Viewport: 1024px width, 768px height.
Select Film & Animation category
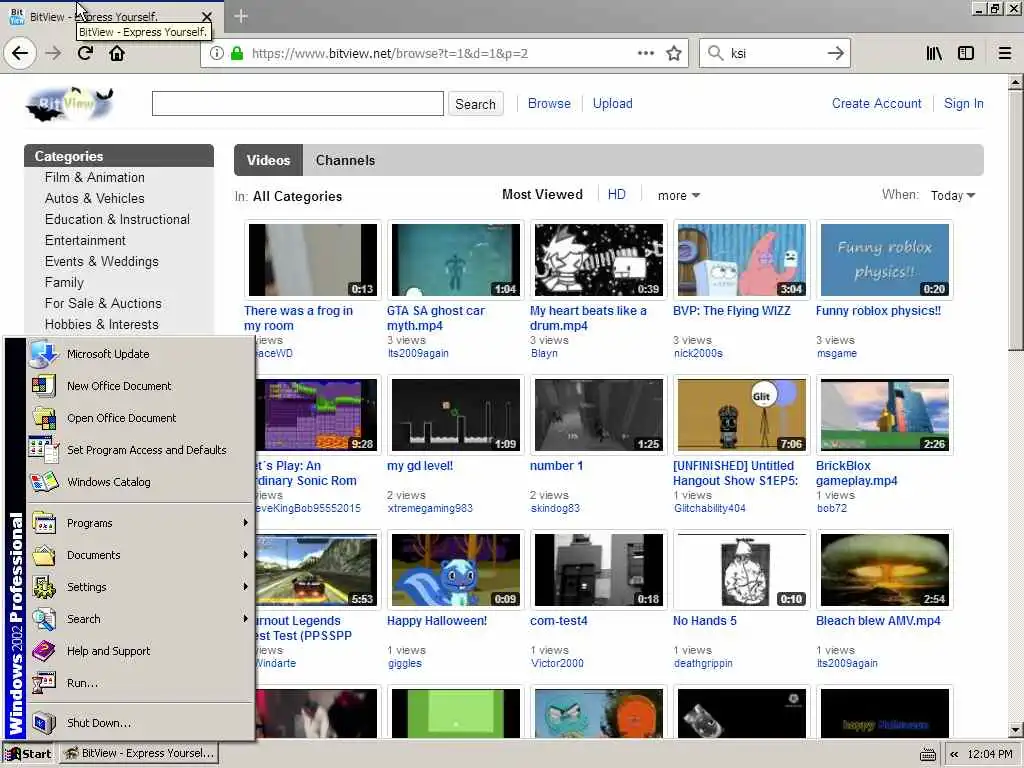click(x=95, y=177)
